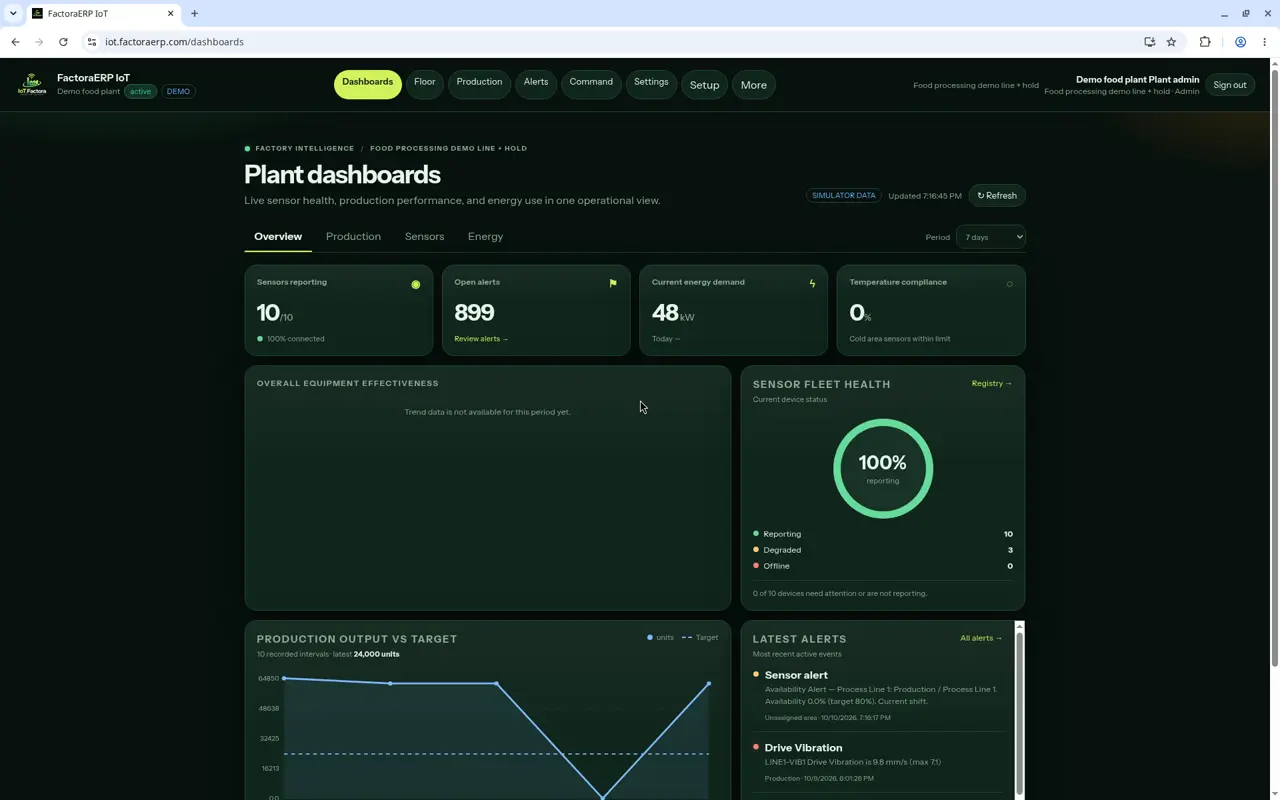Image resolution: width=1280 pixels, height=800 pixels.
Task: Click the Offline legend row
Action: [883, 566]
